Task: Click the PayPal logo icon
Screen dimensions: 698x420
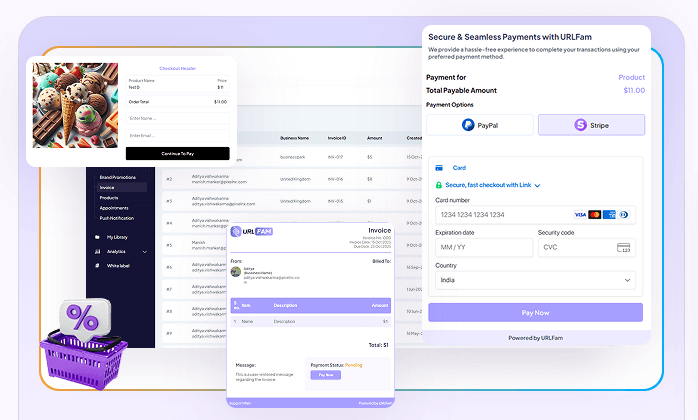Action: (x=467, y=125)
